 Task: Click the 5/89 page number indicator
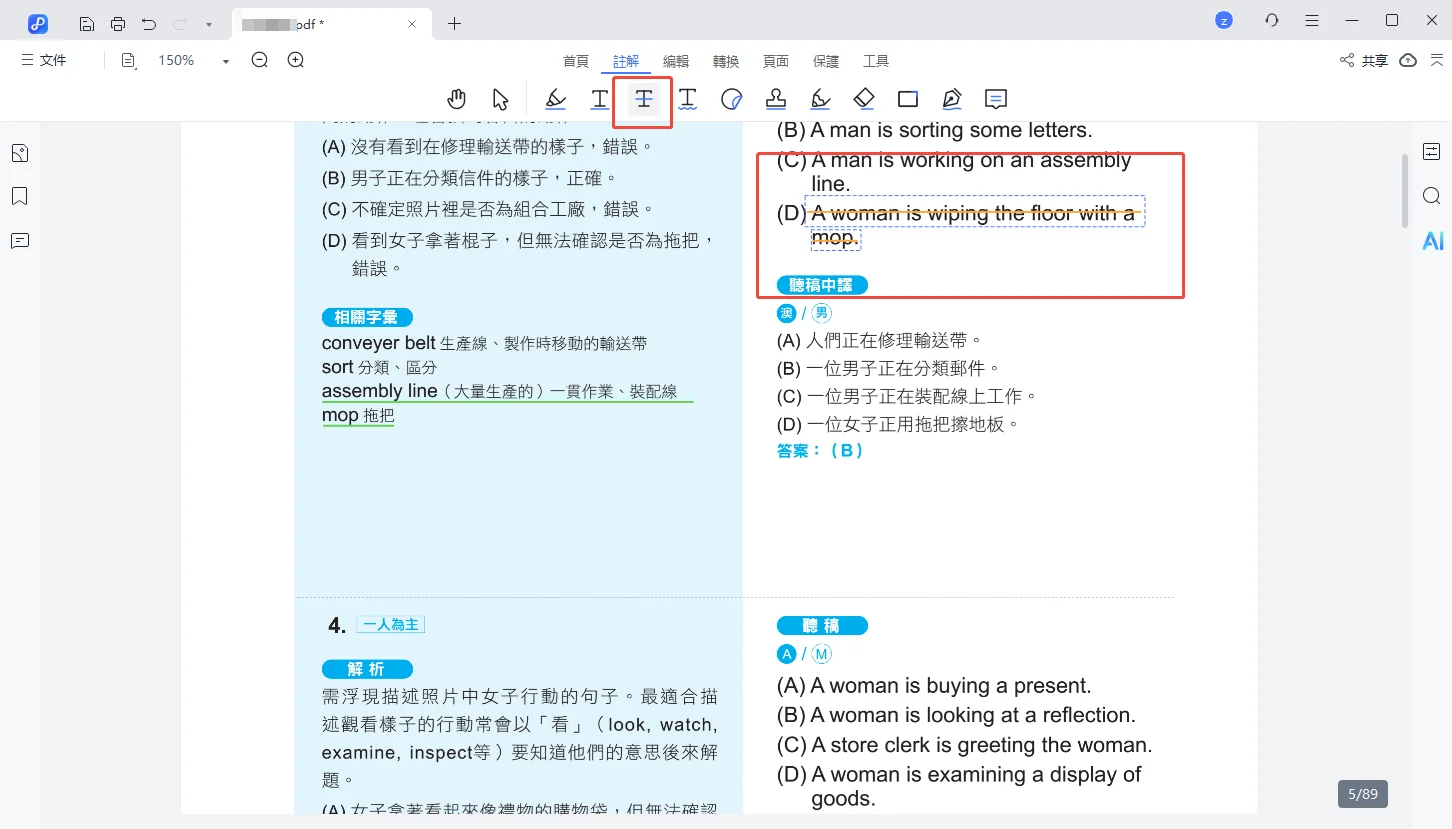[x=1362, y=794]
